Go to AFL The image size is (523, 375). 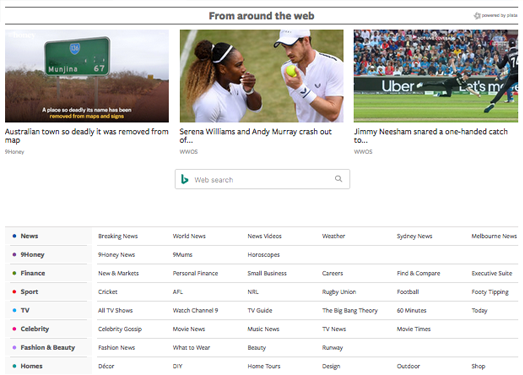tap(178, 292)
